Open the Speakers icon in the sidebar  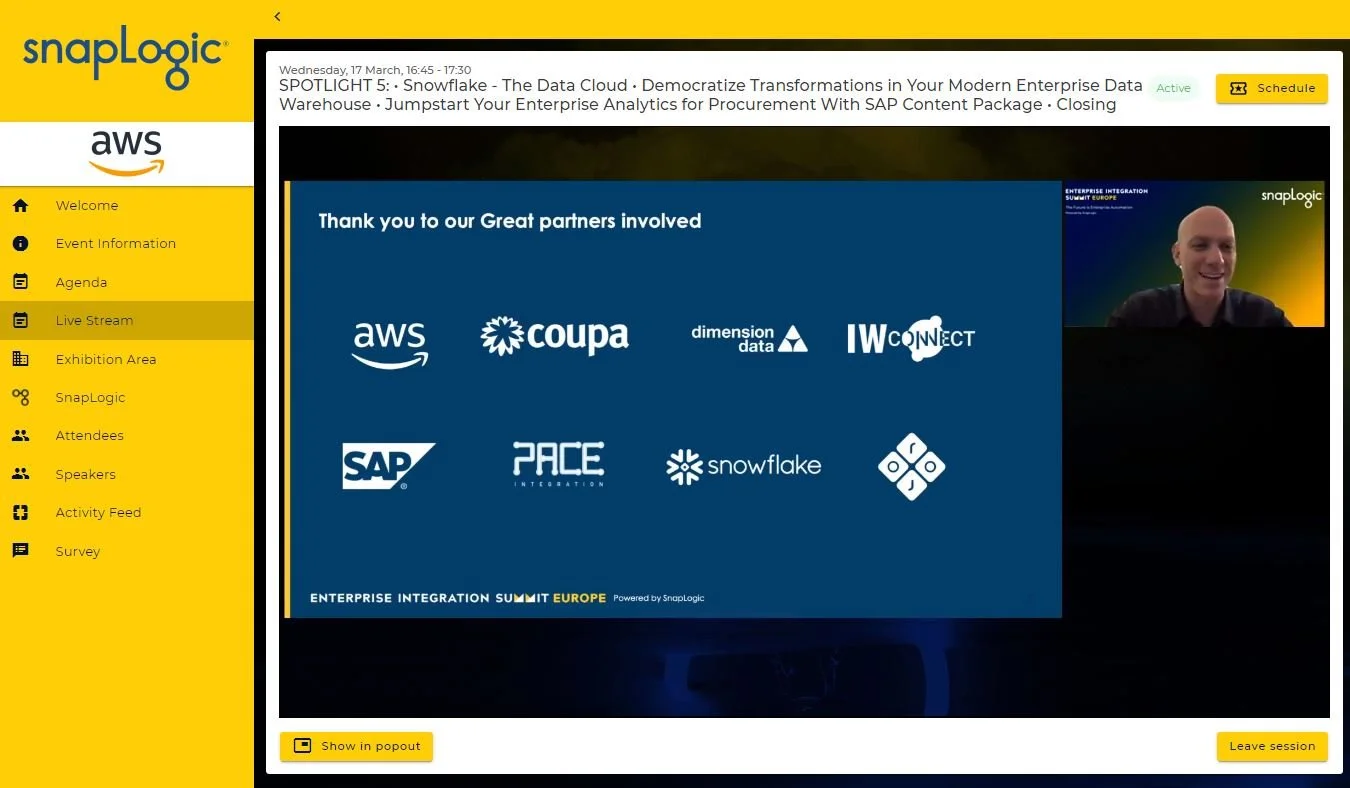click(20, 474)
